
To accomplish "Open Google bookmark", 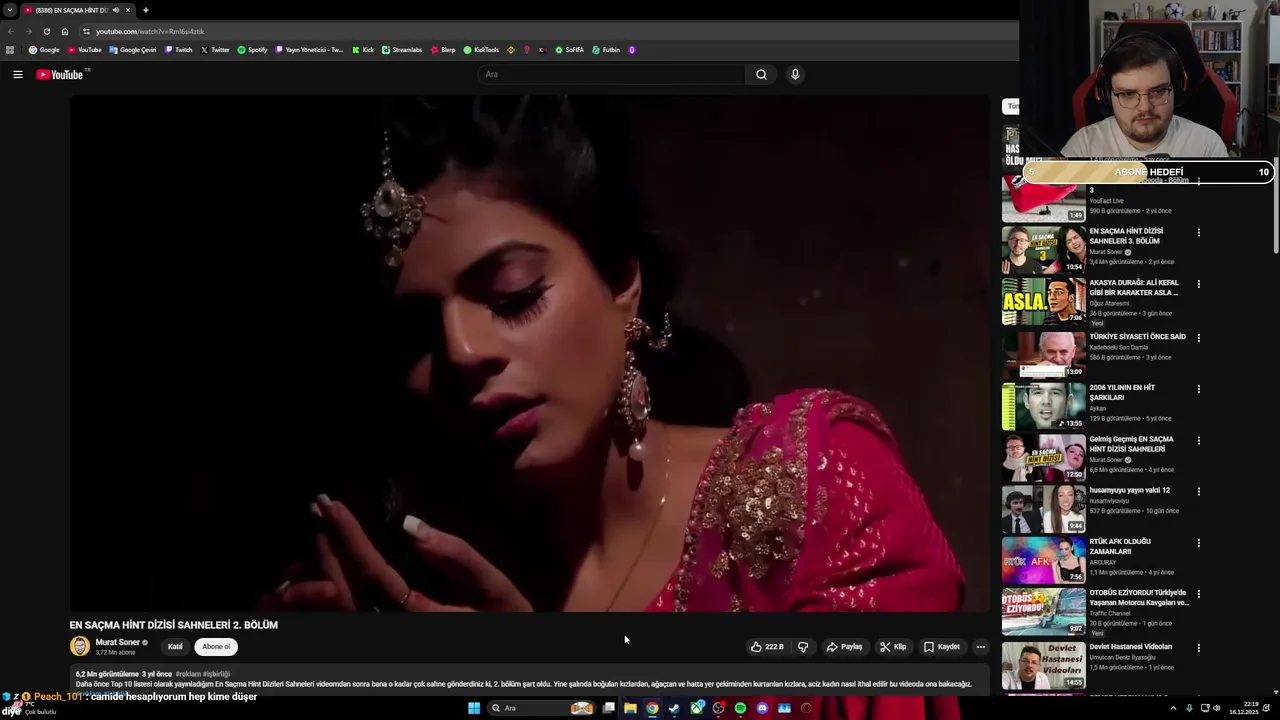I will [x=44, y=50].
